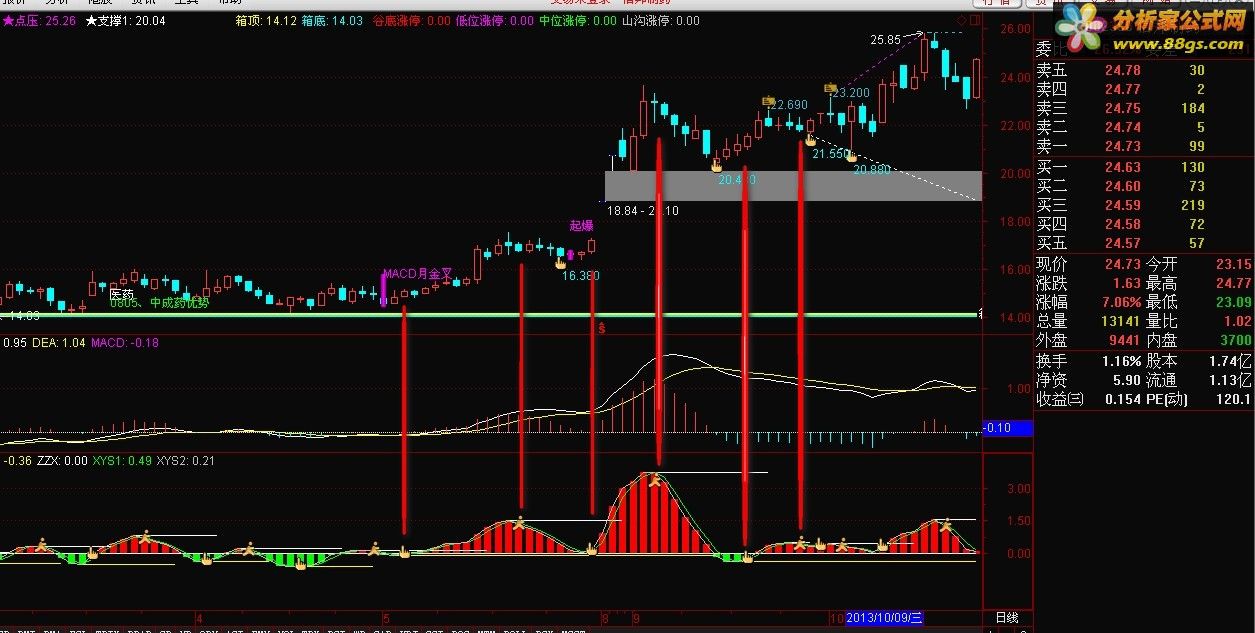Click the ★点压: 25.26 indicator readout
Screen dimensions: 1255x633
pyautogui.click(x=40, y=20)
